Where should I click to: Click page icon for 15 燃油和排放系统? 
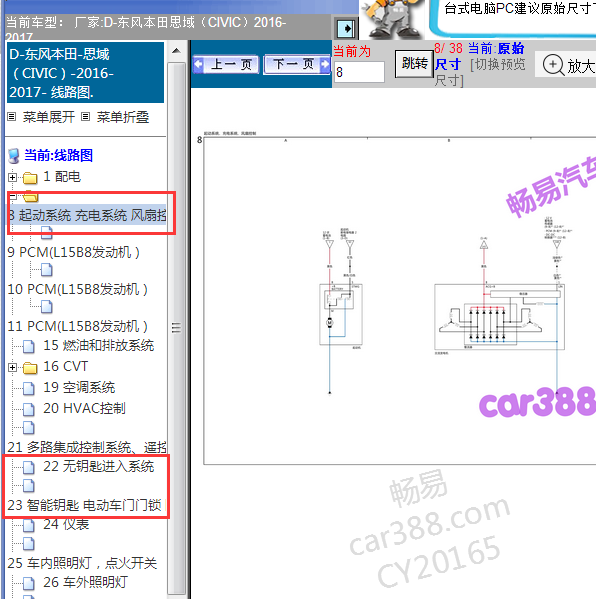[x=29, y=346]
